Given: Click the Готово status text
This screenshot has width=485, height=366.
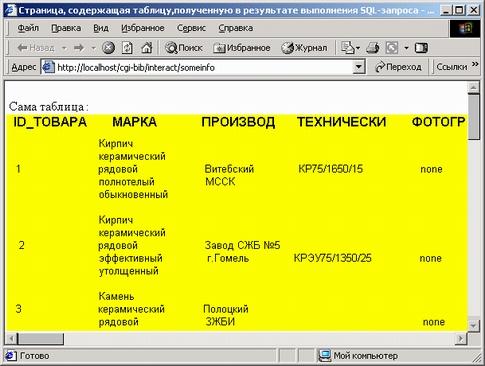Looking at the screenshot, I should pos(35,356).
